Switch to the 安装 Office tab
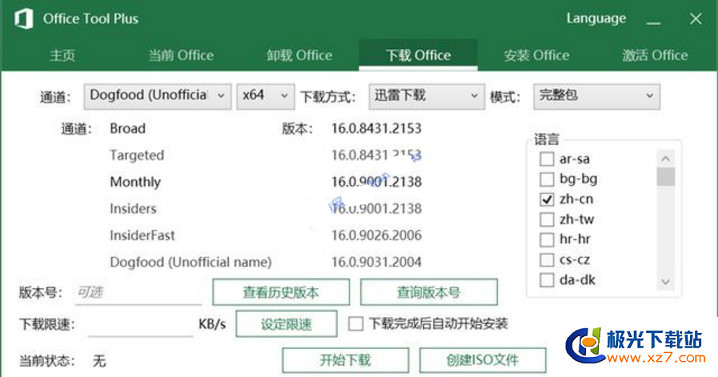This screenshot has width=718, height=377. click(537, 55)
